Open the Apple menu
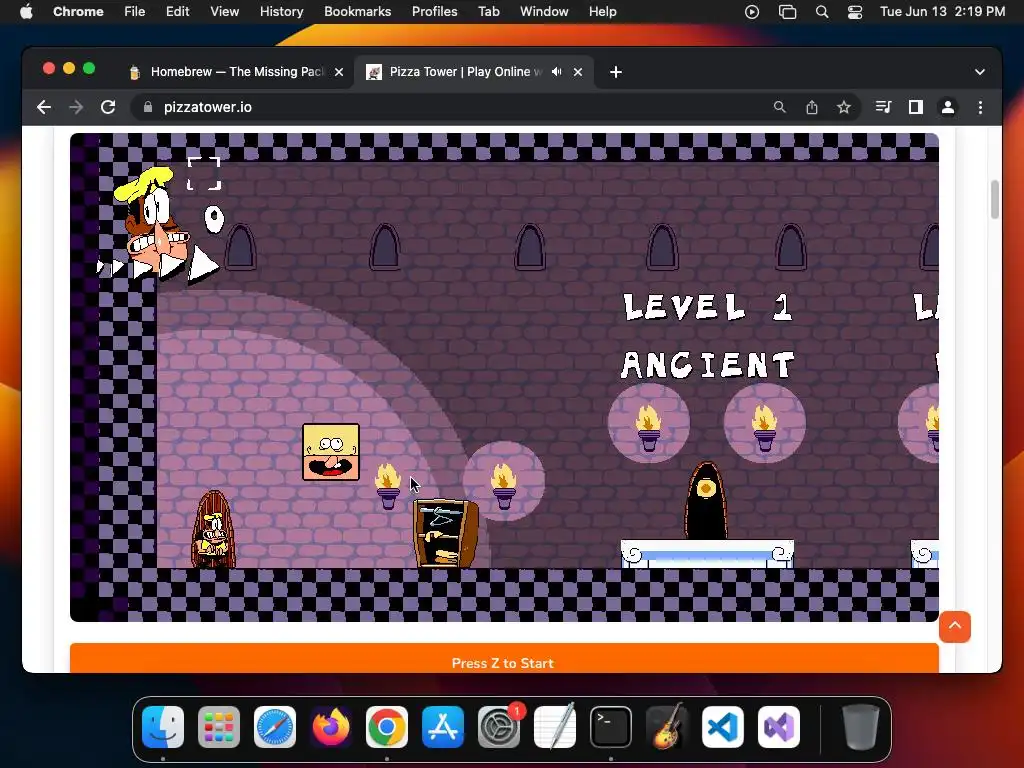The image size is (1024, 768). (26, 12)
